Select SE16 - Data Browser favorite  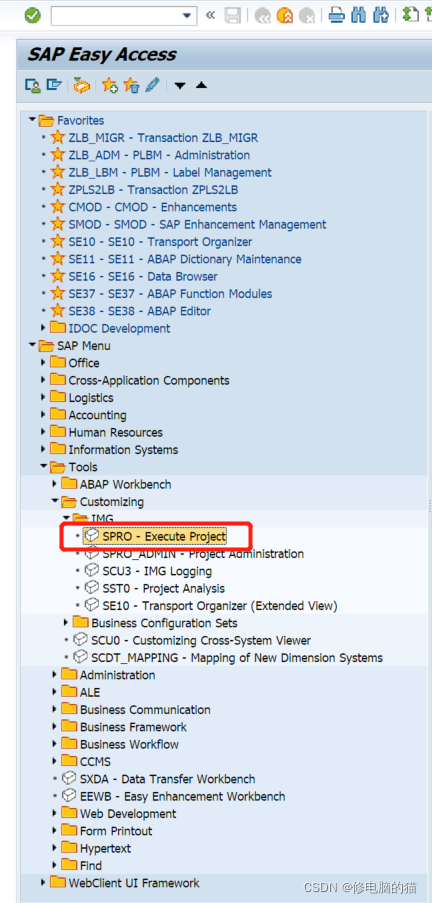click(x=143, y=276)
